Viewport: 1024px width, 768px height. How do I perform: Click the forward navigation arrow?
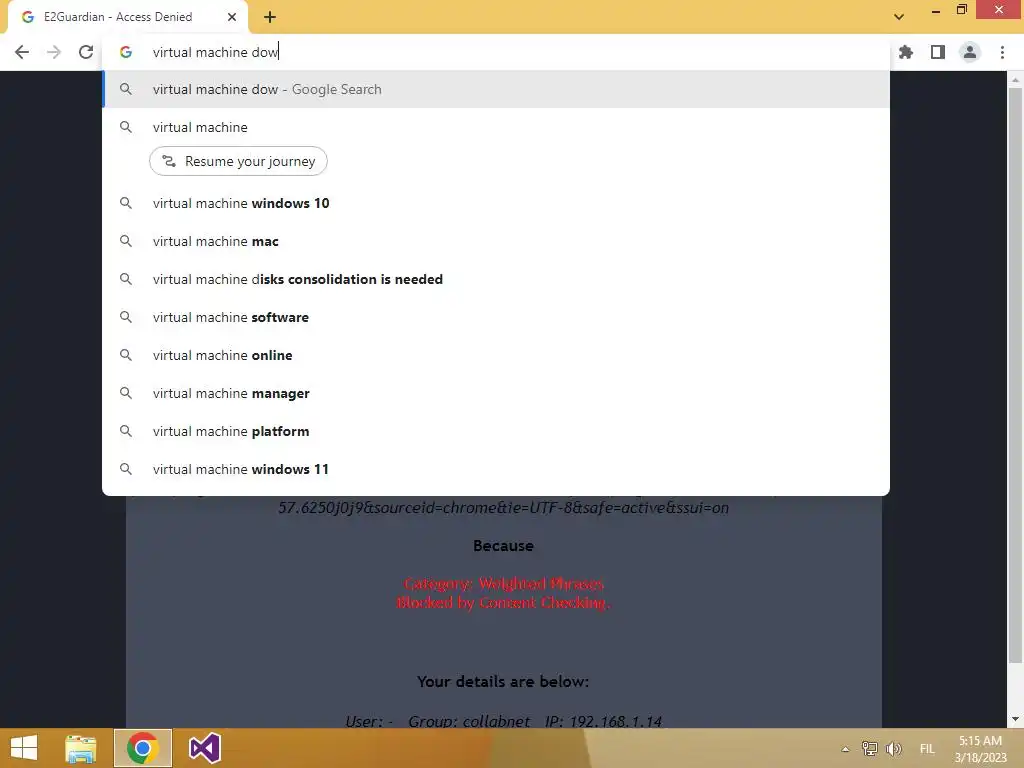[54, 52]
